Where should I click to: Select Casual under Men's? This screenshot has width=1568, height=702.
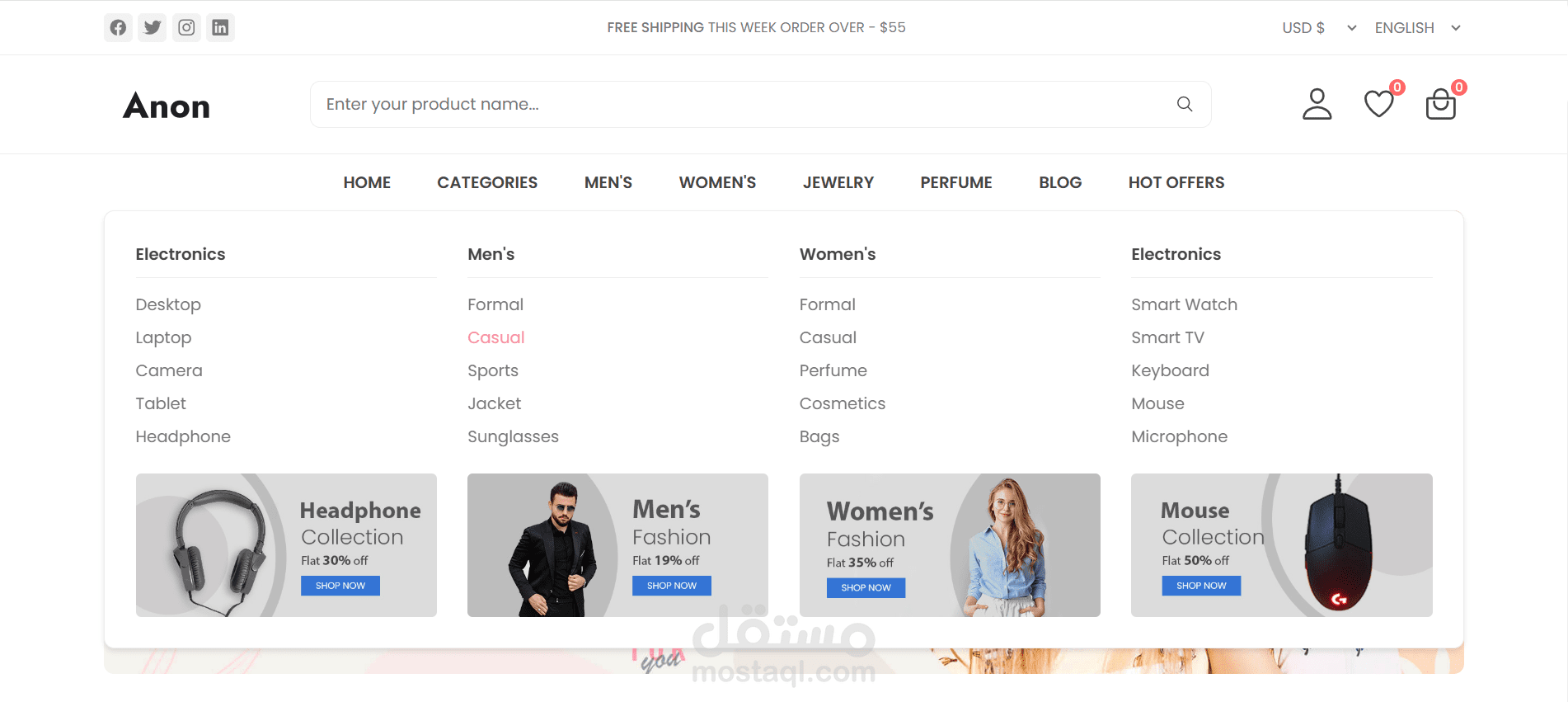(496, 337)
